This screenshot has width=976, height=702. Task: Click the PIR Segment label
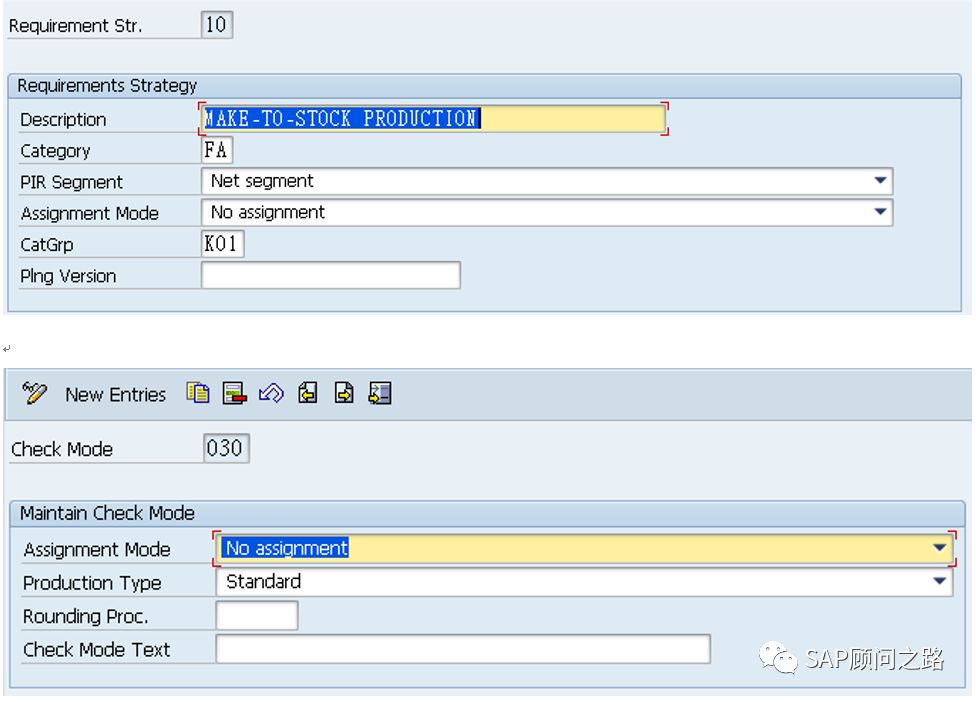point(72,182)
